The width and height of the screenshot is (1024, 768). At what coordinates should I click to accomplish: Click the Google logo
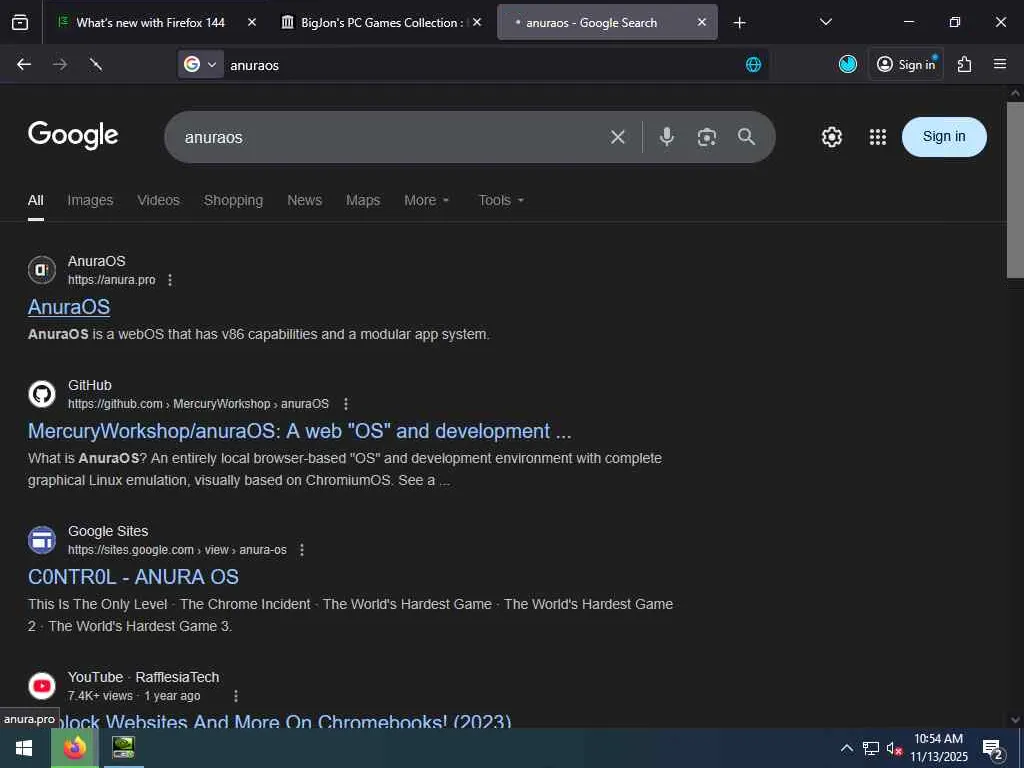(73, 135)
